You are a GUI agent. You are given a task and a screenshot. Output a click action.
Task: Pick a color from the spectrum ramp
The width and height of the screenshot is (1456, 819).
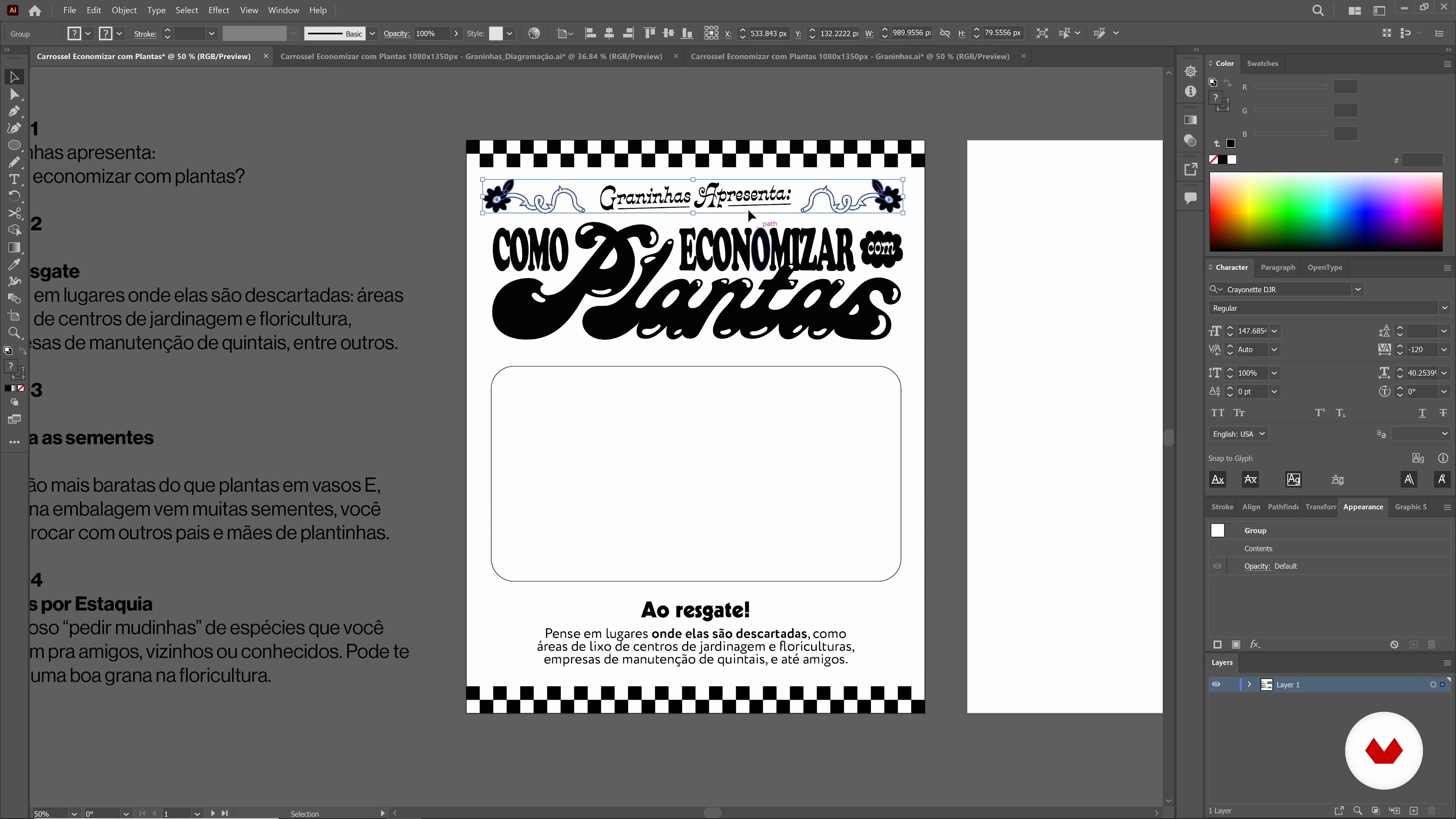pos(1326,212)
